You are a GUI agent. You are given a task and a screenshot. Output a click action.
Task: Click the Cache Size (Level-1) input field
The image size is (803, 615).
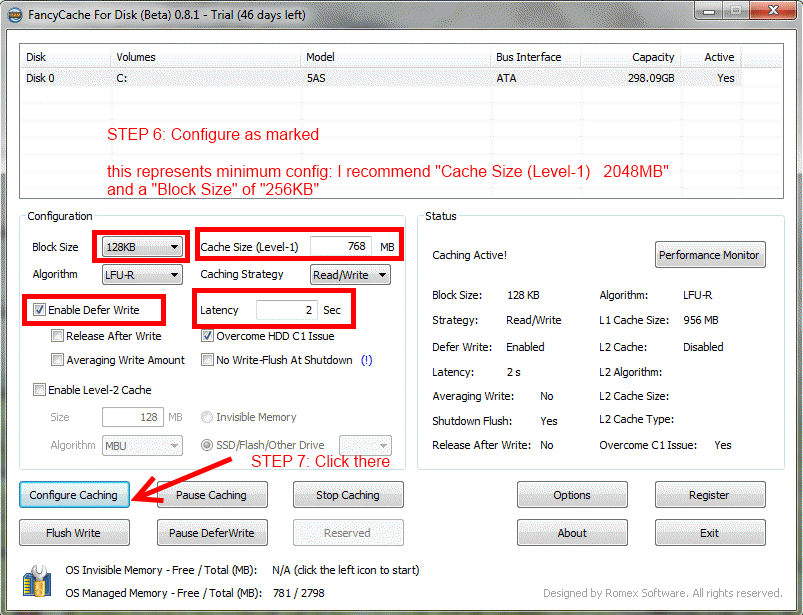click(341, 246)
